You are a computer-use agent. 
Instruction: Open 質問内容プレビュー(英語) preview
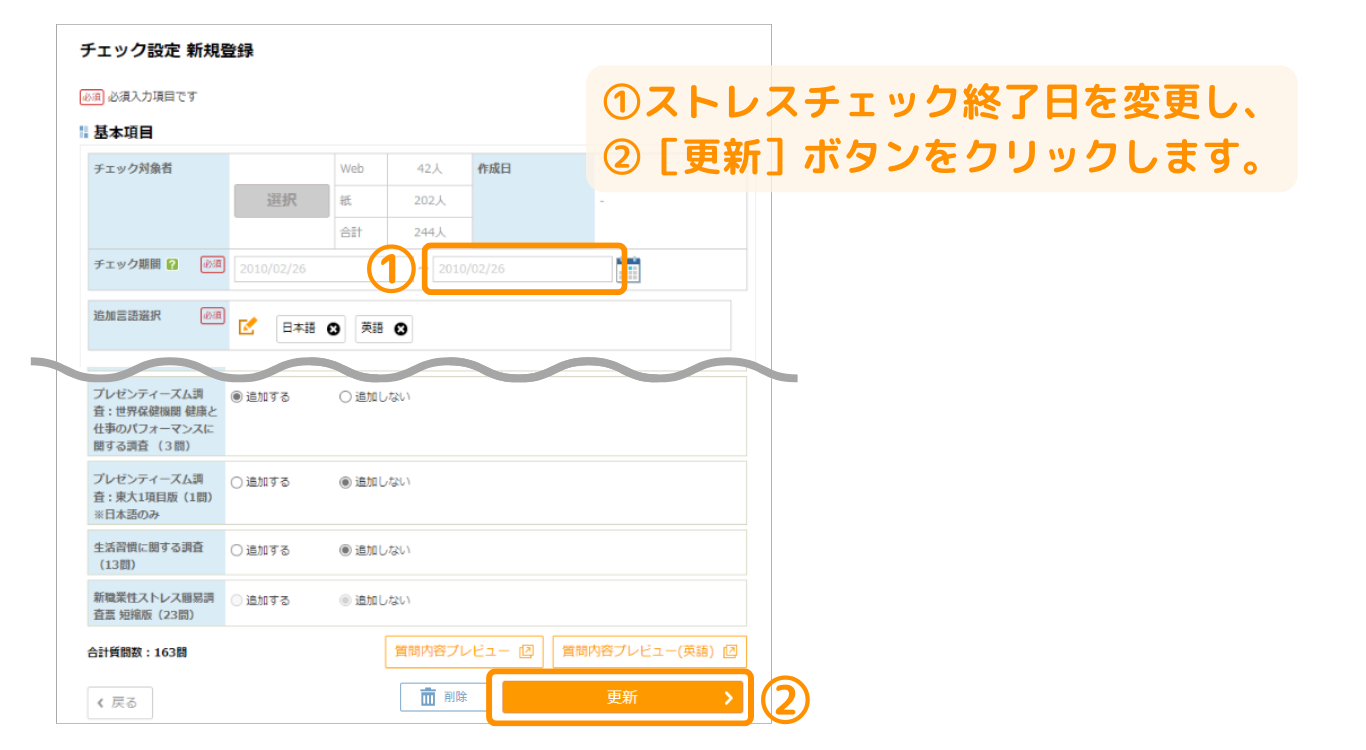[649, 651]
